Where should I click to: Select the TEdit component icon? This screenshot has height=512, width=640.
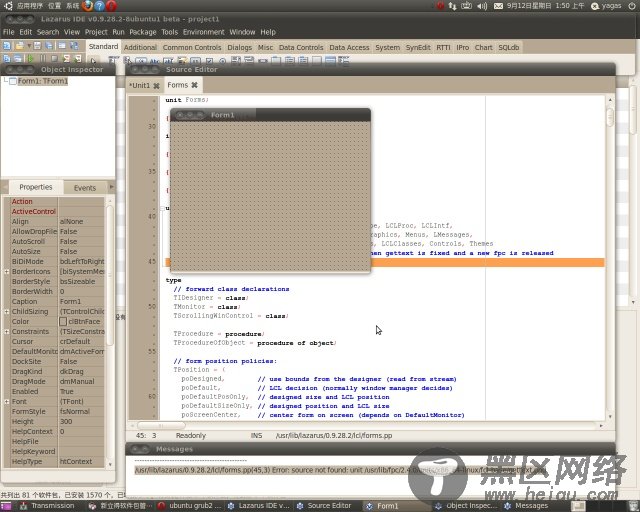[x=168, y=61]
